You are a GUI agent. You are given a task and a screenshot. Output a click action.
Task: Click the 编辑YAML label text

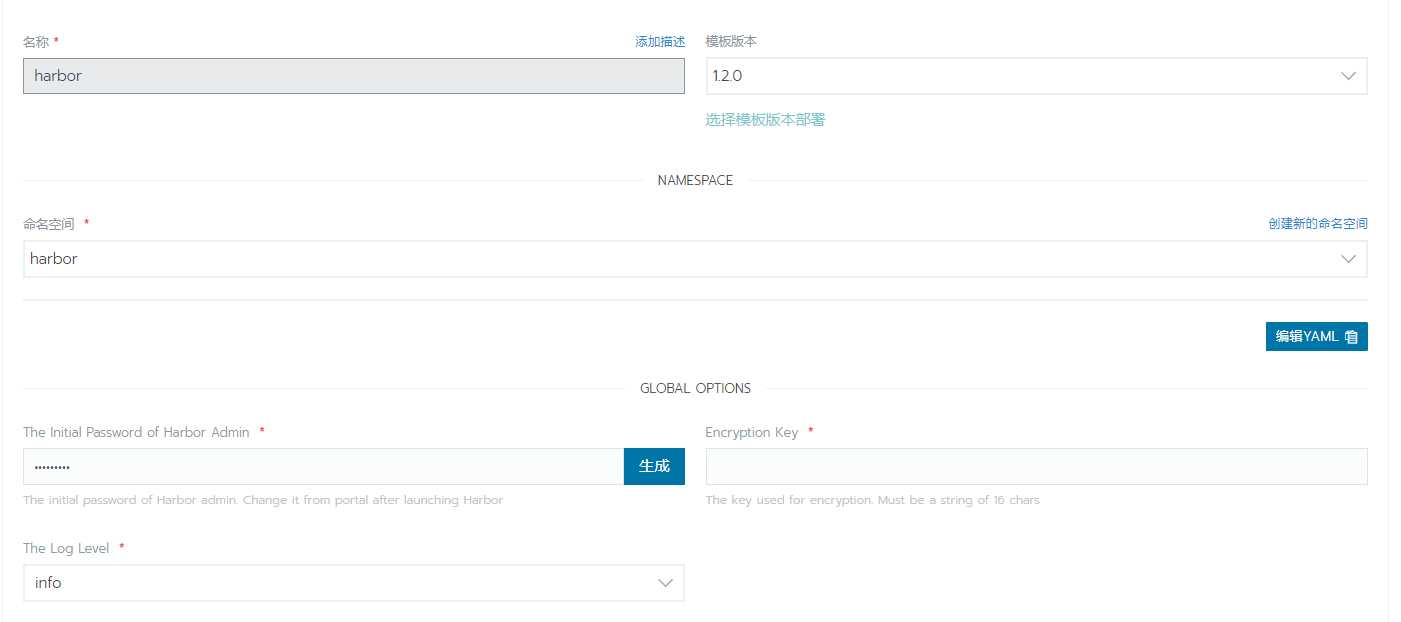(x=1306, y=337)
